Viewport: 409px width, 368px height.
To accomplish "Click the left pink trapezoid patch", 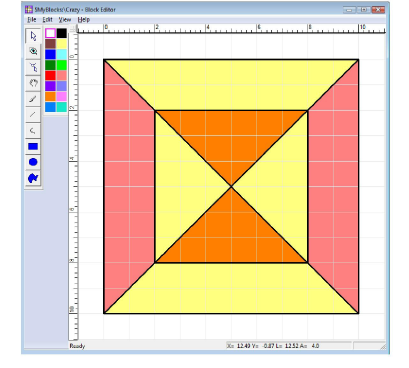I will tap(128, 187).
